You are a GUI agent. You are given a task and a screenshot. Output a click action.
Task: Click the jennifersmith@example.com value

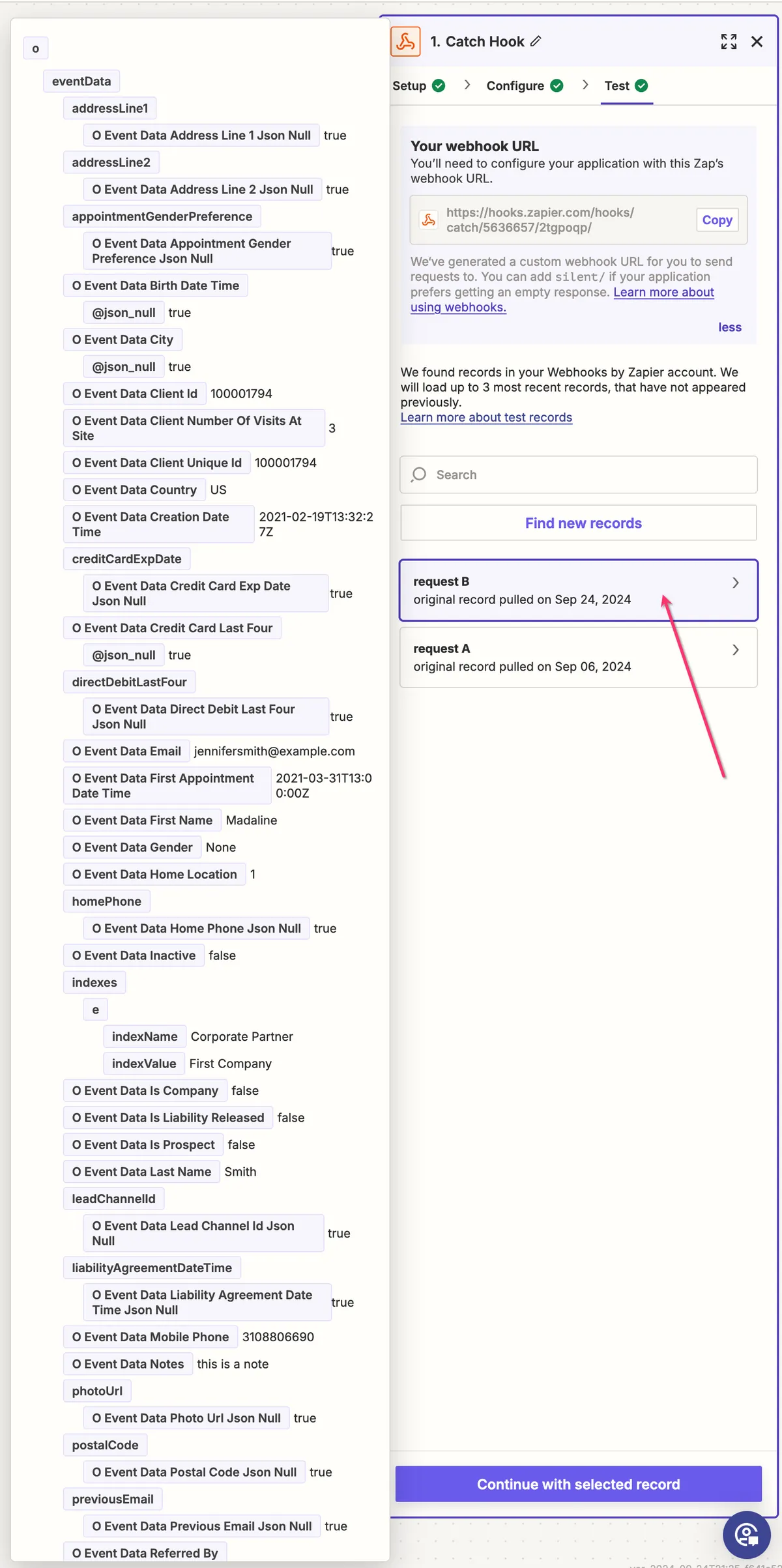[x=274, y=751]
